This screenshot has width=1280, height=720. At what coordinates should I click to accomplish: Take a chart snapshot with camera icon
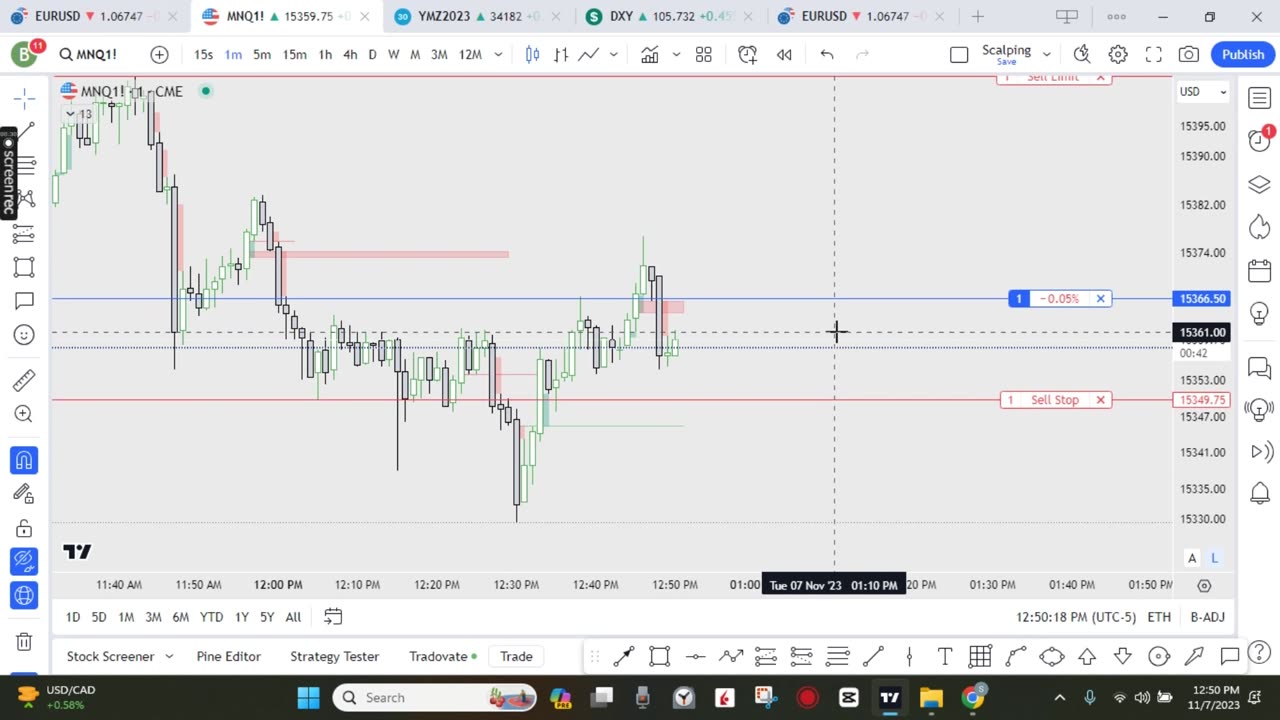(x=1189, y=55)
